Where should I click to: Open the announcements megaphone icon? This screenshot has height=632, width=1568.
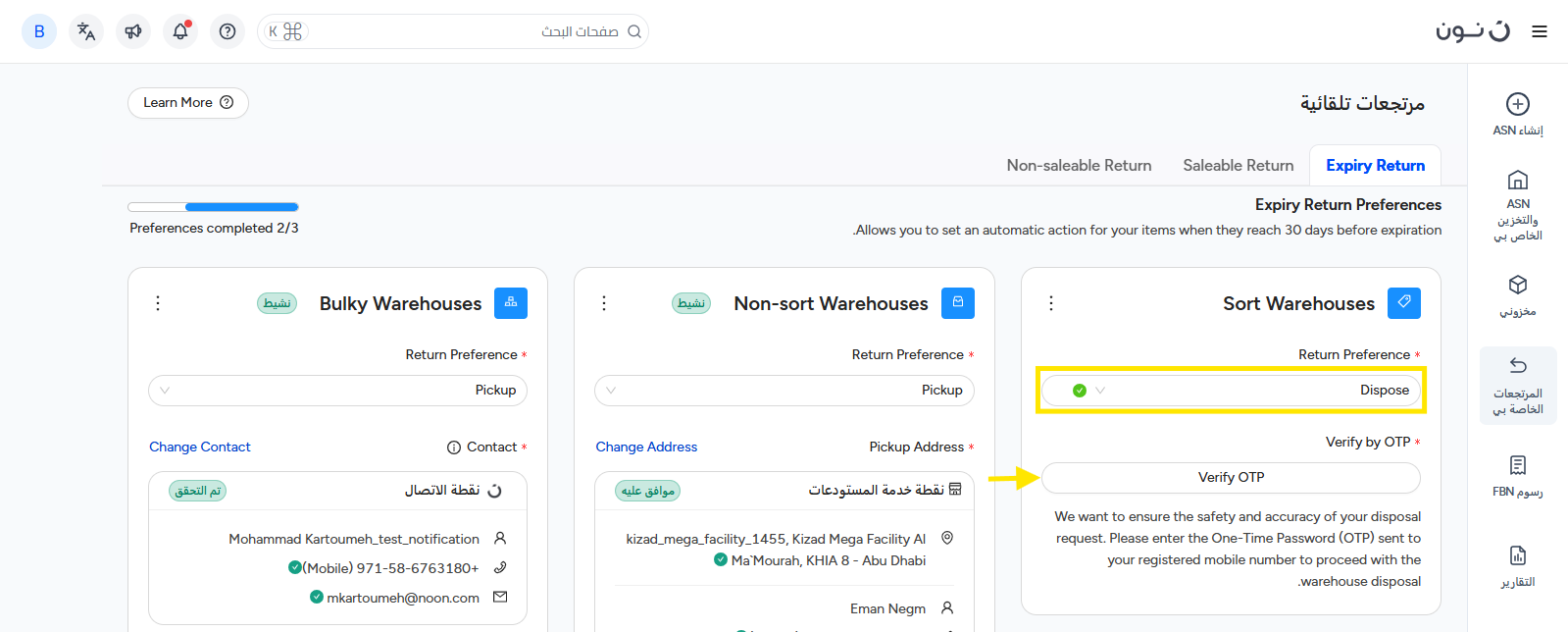click(133, 31)
